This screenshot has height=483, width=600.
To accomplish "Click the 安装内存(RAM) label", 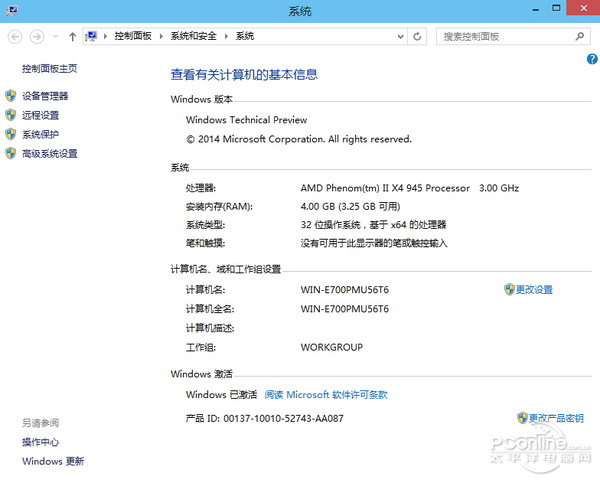I will click(219, 207).
